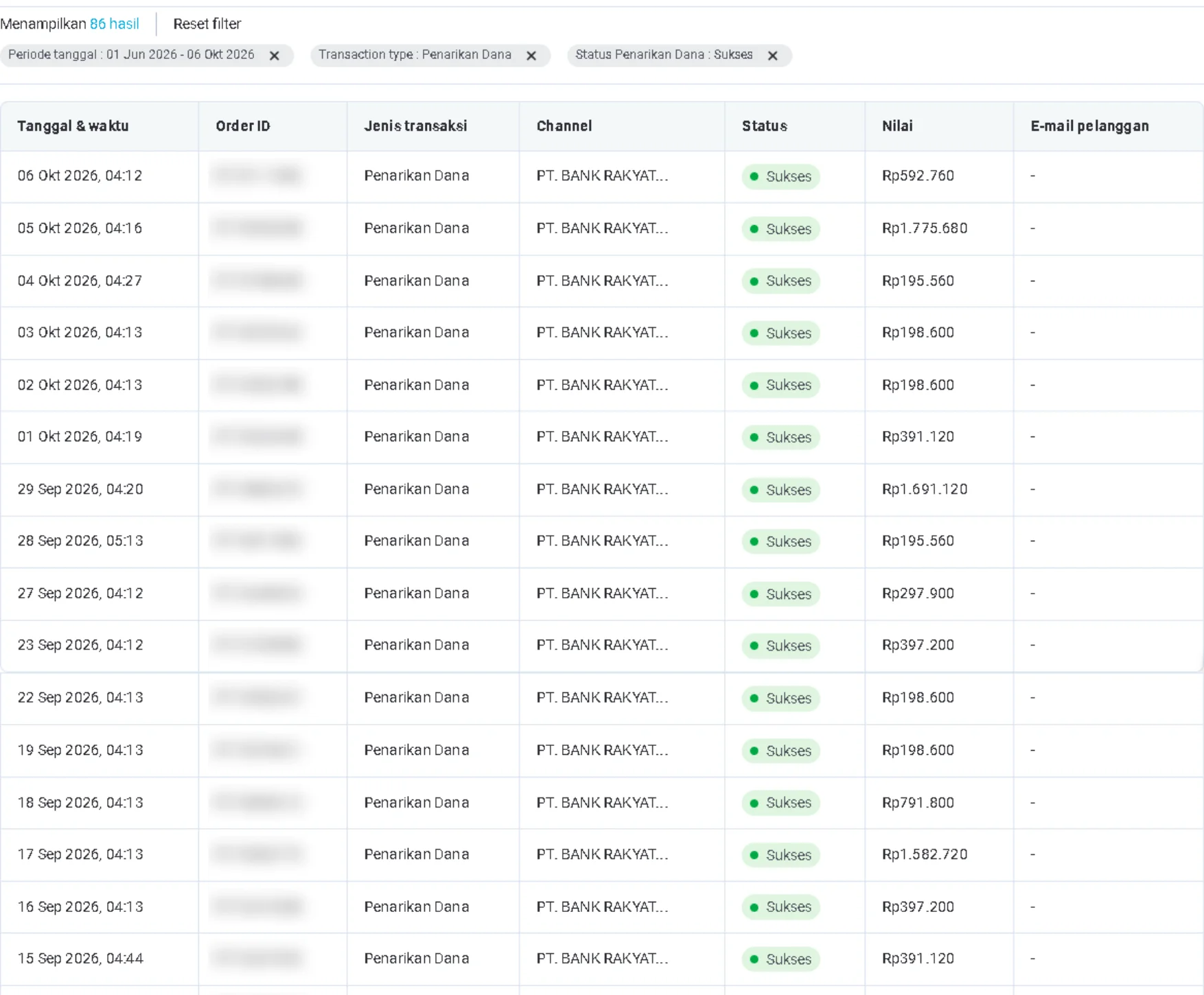
Task: Click the blurred Order ID in 18 Sep 2026 row
Action: click(257, 802)
